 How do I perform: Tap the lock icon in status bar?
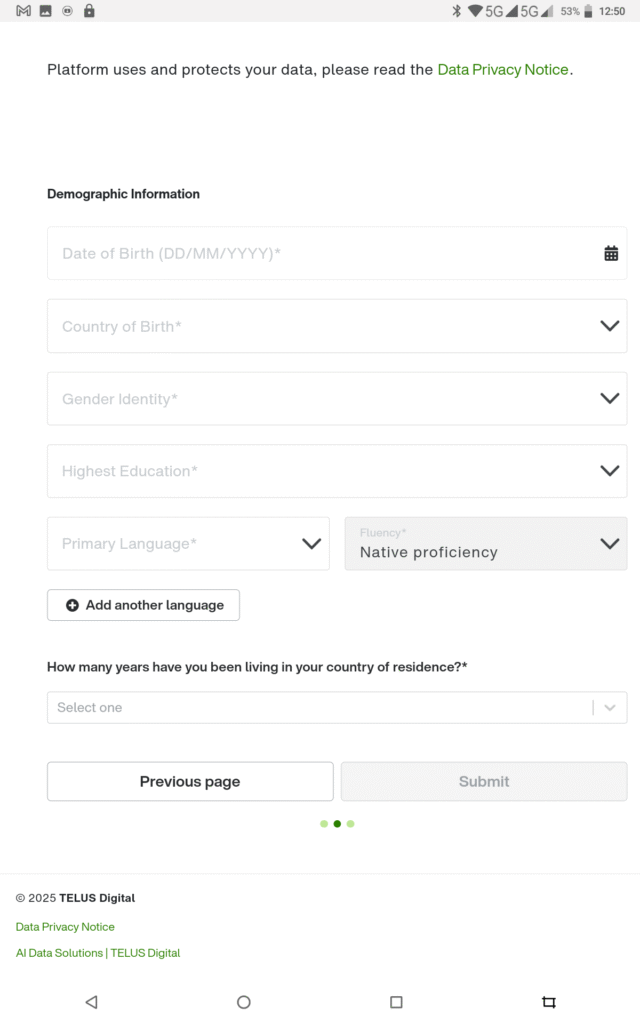coord(89,11)
